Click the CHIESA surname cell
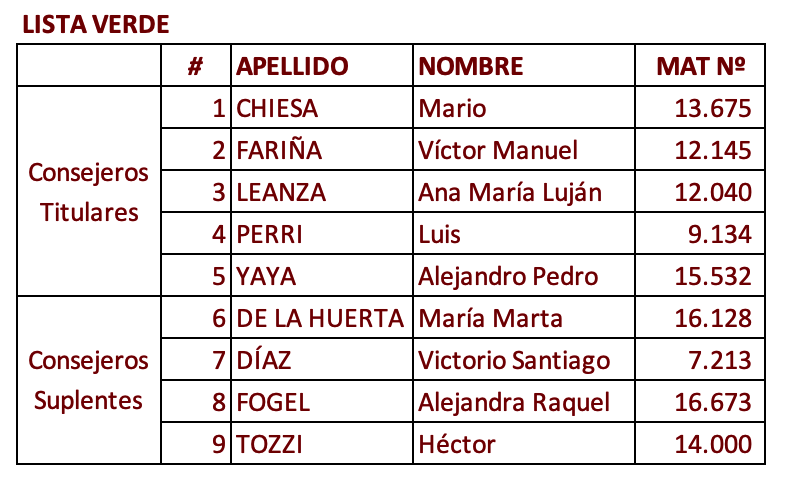Viewport: 788px width, 486px height. pos(322,108)
